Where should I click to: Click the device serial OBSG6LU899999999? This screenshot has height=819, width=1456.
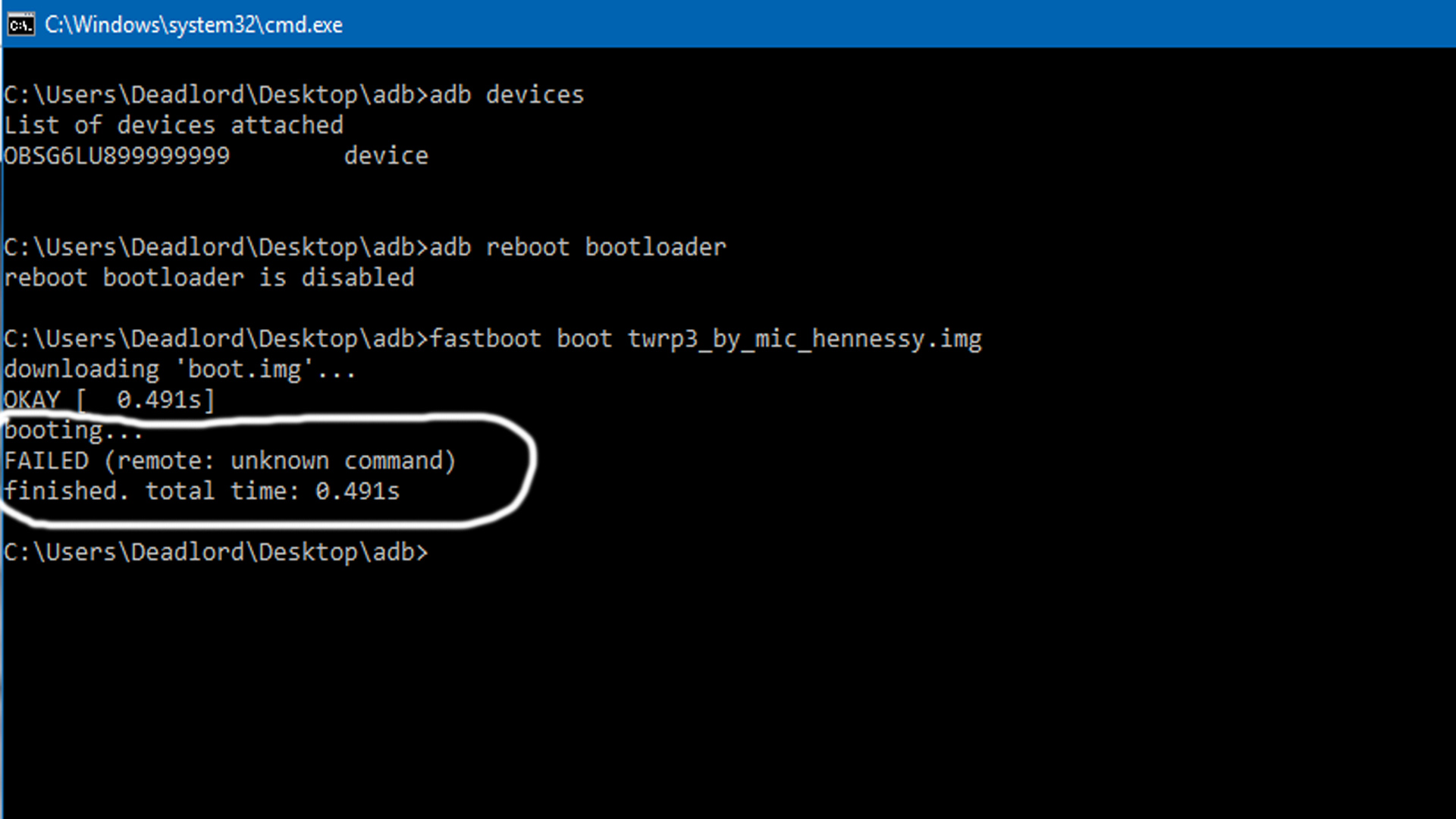117,156
